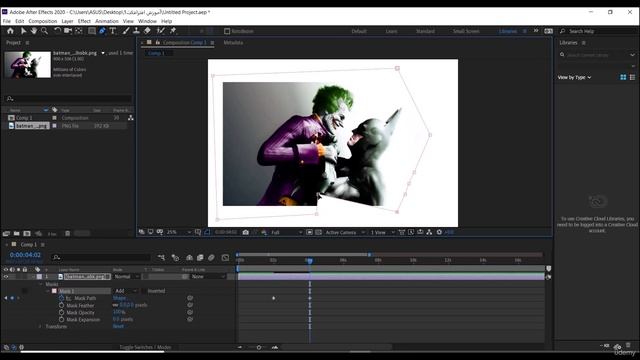The width and height of the screenshot is (640, 360).
Task: Switch to the Standard workspace
Action: [x=425, y=31]
